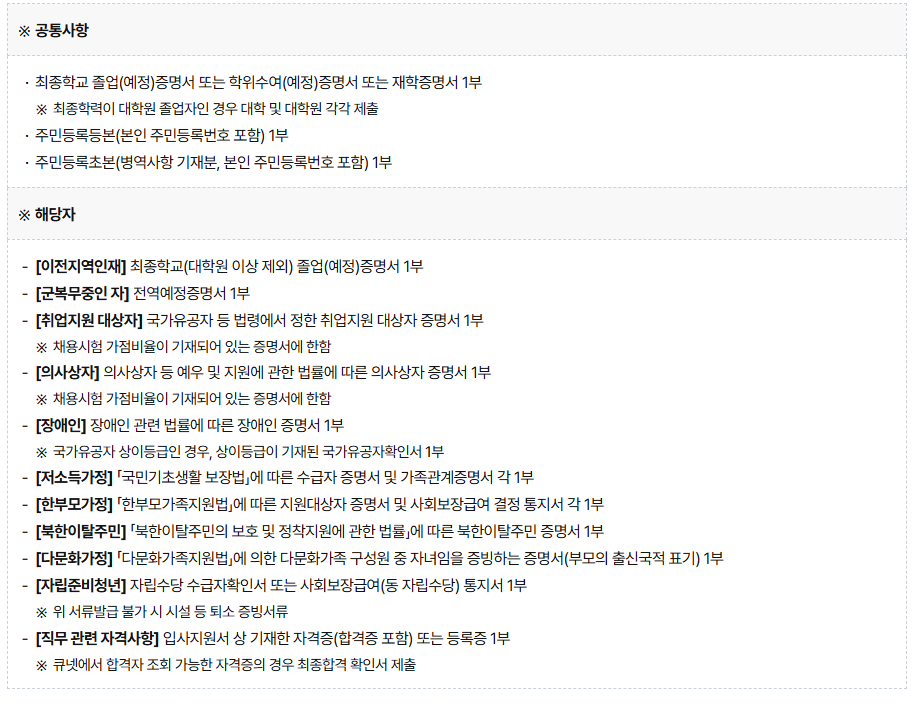This screenshot has width=922, height=718.
Task: Click the [북한이탈주민] label
Action: [80, 530]
